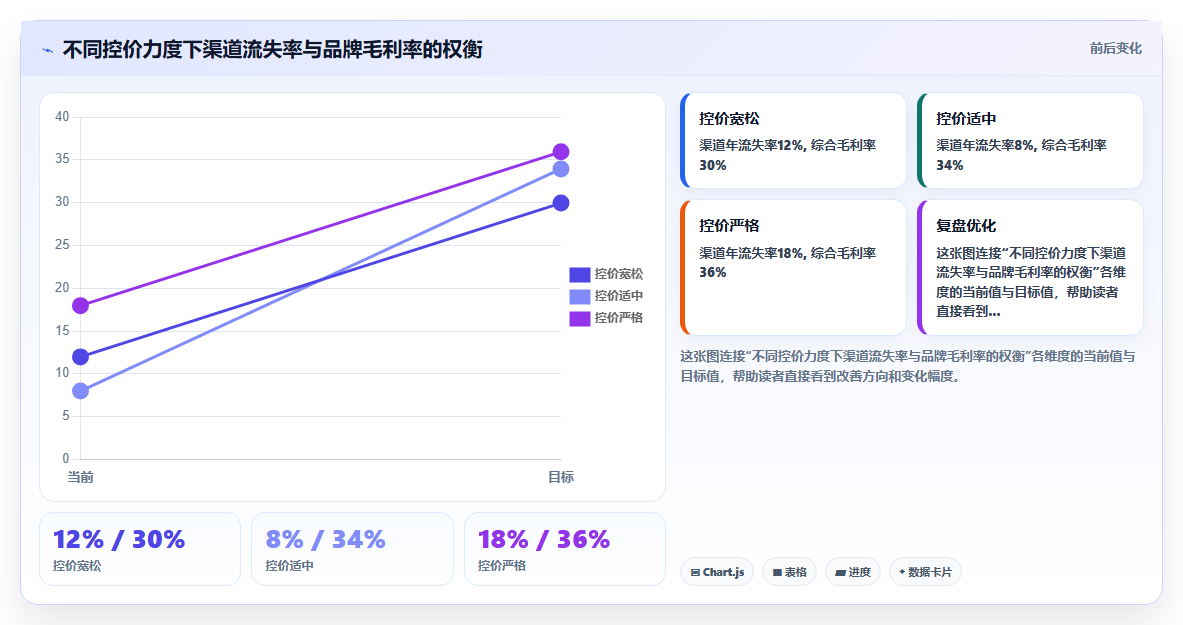Click the 控价适中 data point at 当前
The width and height of the screenshot is (1183, 625).
tap(80, 391)
